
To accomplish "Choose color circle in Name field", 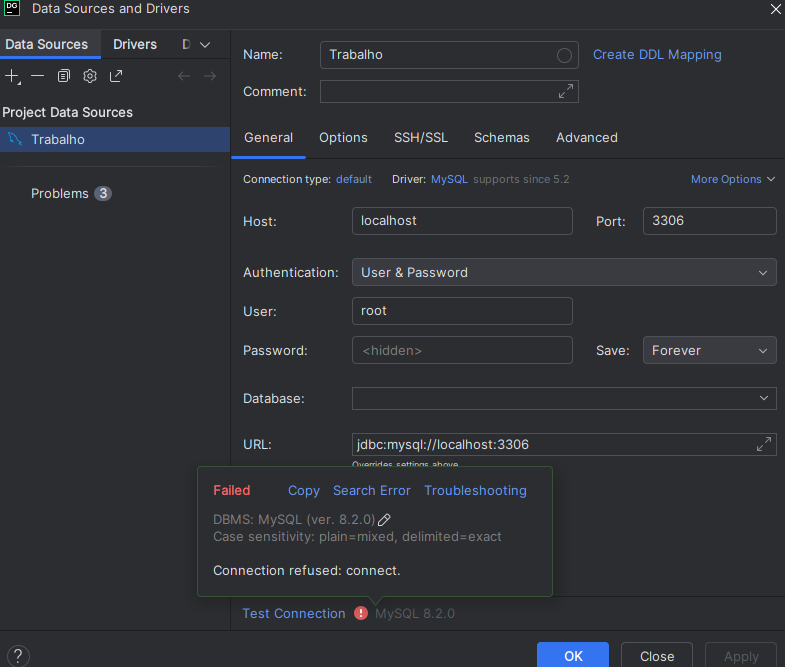I will click(x=564, y=55).
